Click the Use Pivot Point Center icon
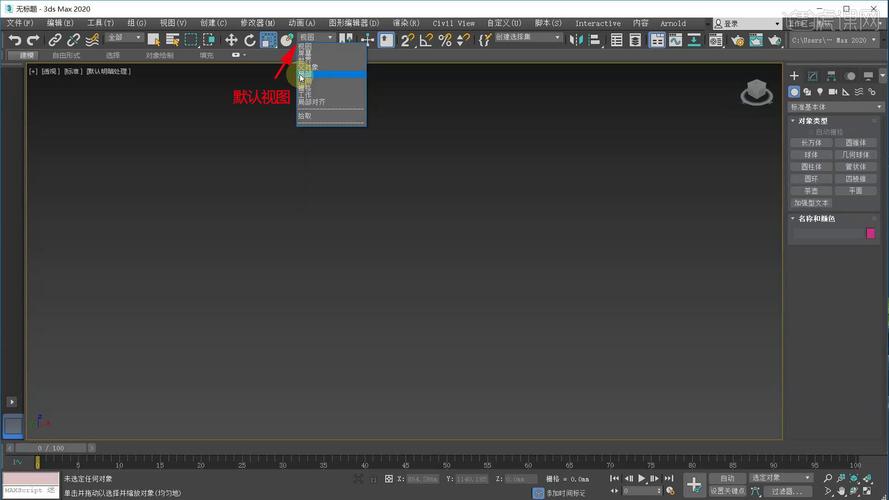 (345, 40)
